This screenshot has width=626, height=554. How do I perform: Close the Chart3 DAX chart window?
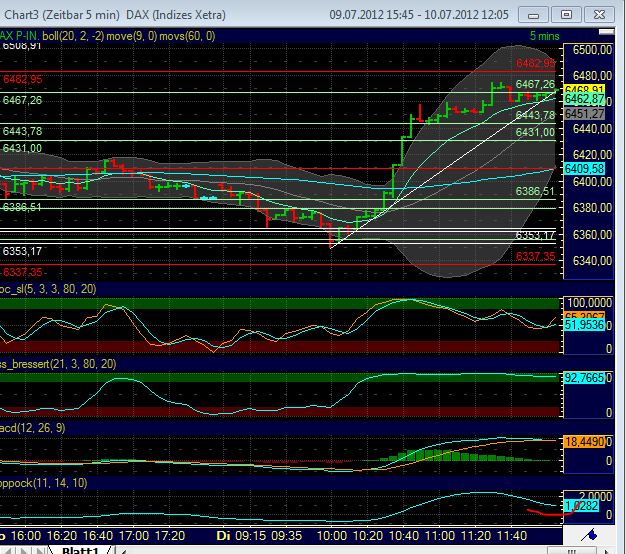pos(599,15)
